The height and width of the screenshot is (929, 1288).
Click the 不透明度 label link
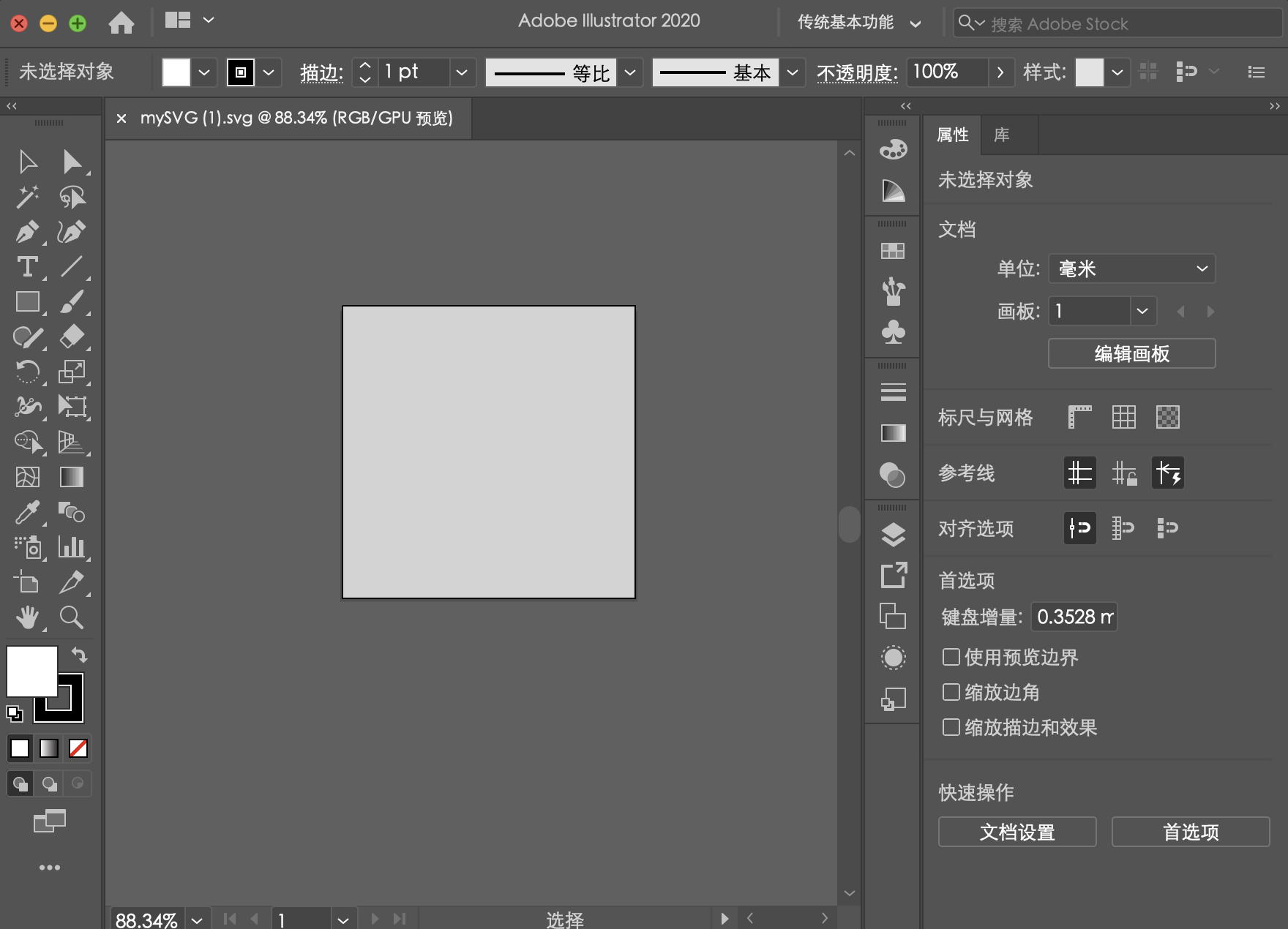[857, 72]
